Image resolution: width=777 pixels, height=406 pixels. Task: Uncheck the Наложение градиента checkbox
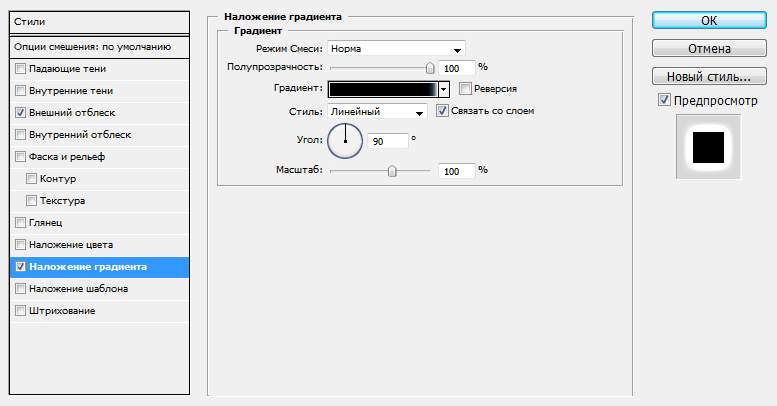point(20,267)
